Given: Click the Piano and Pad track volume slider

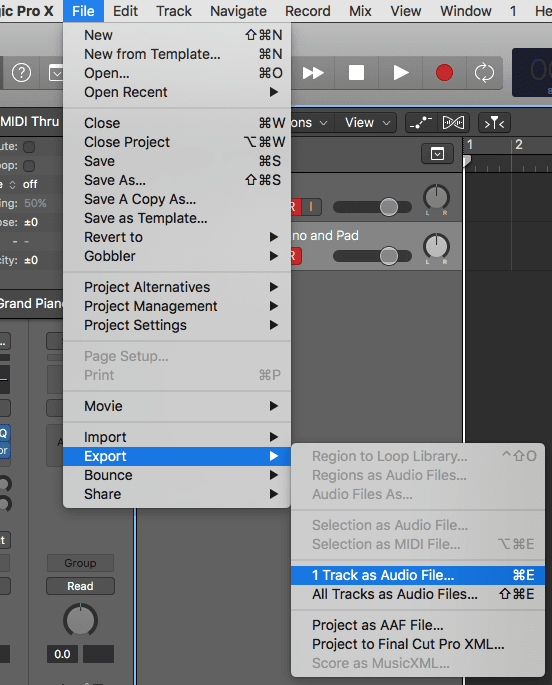Looking at the screenshot, I should point(372,256).
